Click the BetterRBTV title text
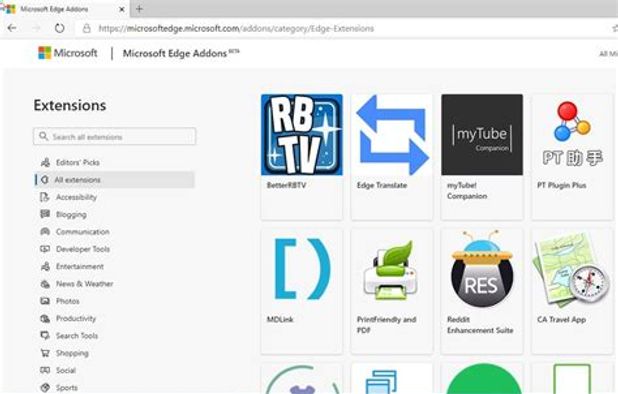 (x=287, y=185)
